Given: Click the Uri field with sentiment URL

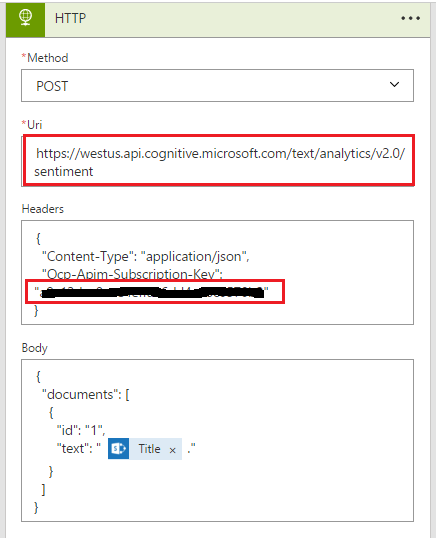Looking at the screenshot, I should coord(217,161).
